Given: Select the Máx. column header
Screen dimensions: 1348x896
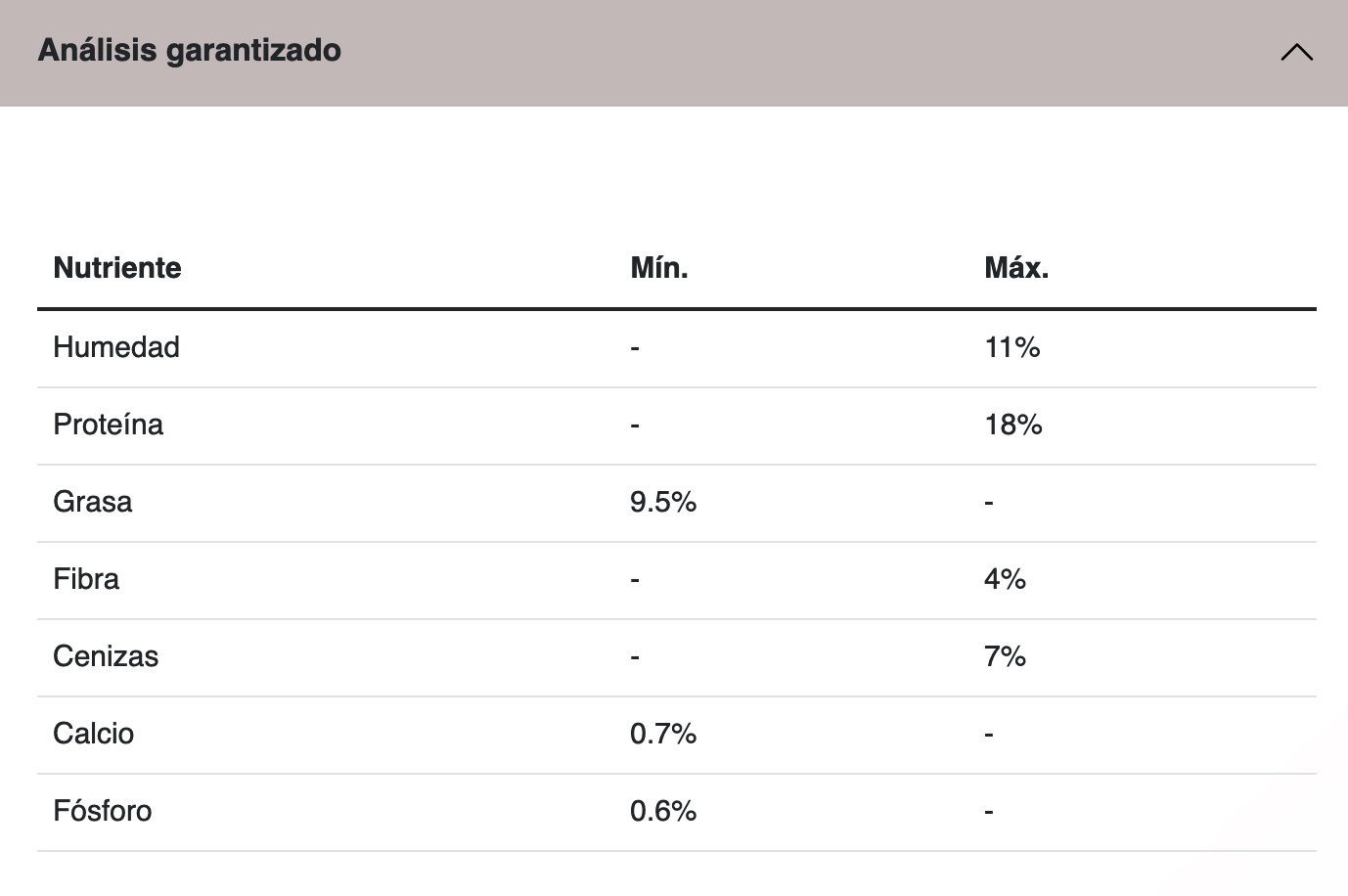Looking at the screenshot, I should click(1016, 268).
